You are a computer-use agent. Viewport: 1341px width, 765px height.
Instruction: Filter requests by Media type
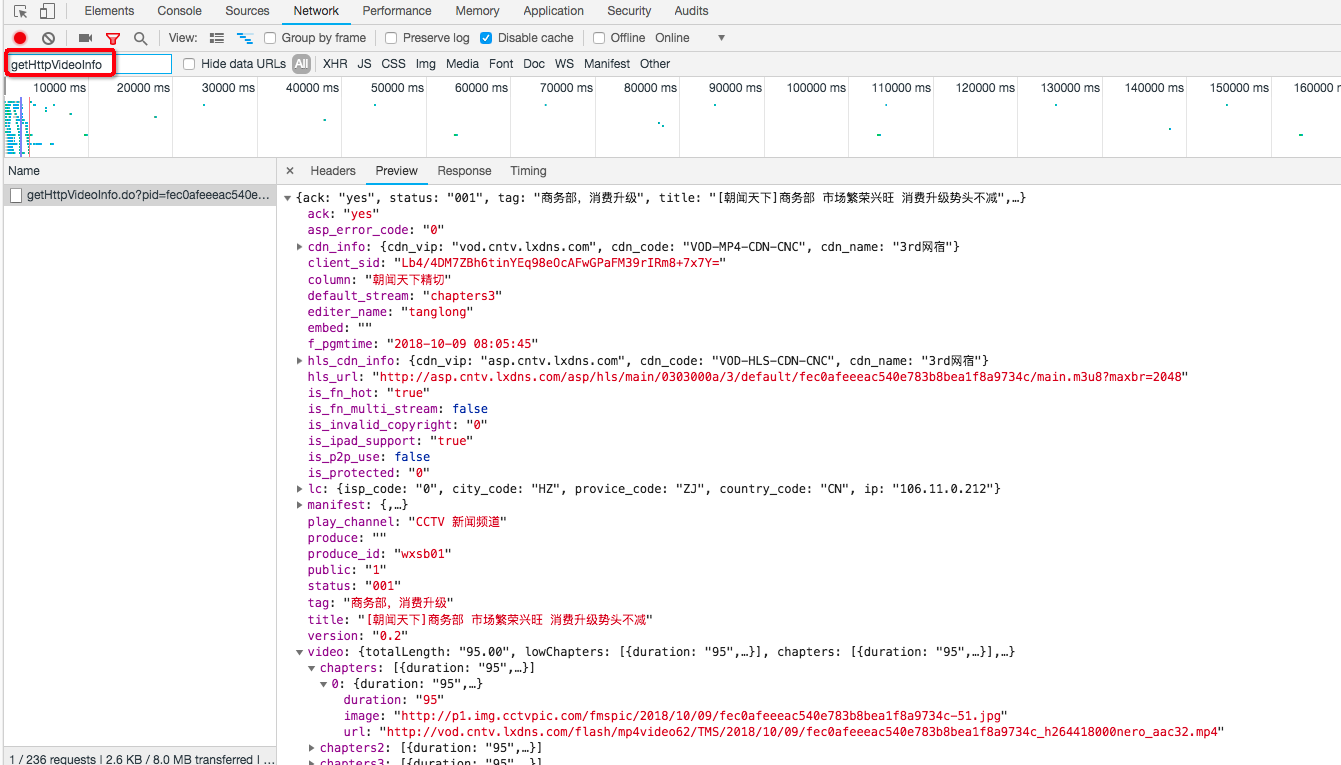(x=462, y=64)
